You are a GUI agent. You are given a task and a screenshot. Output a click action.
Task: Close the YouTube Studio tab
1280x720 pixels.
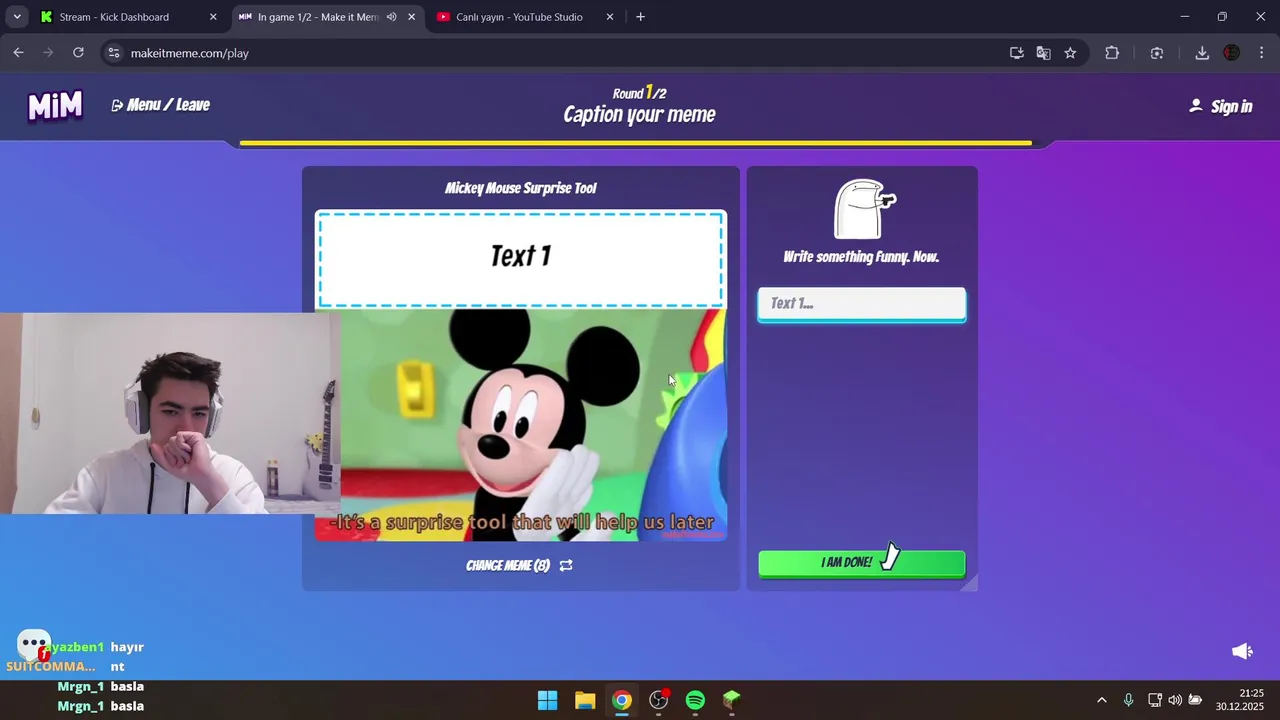click(610, 17)
